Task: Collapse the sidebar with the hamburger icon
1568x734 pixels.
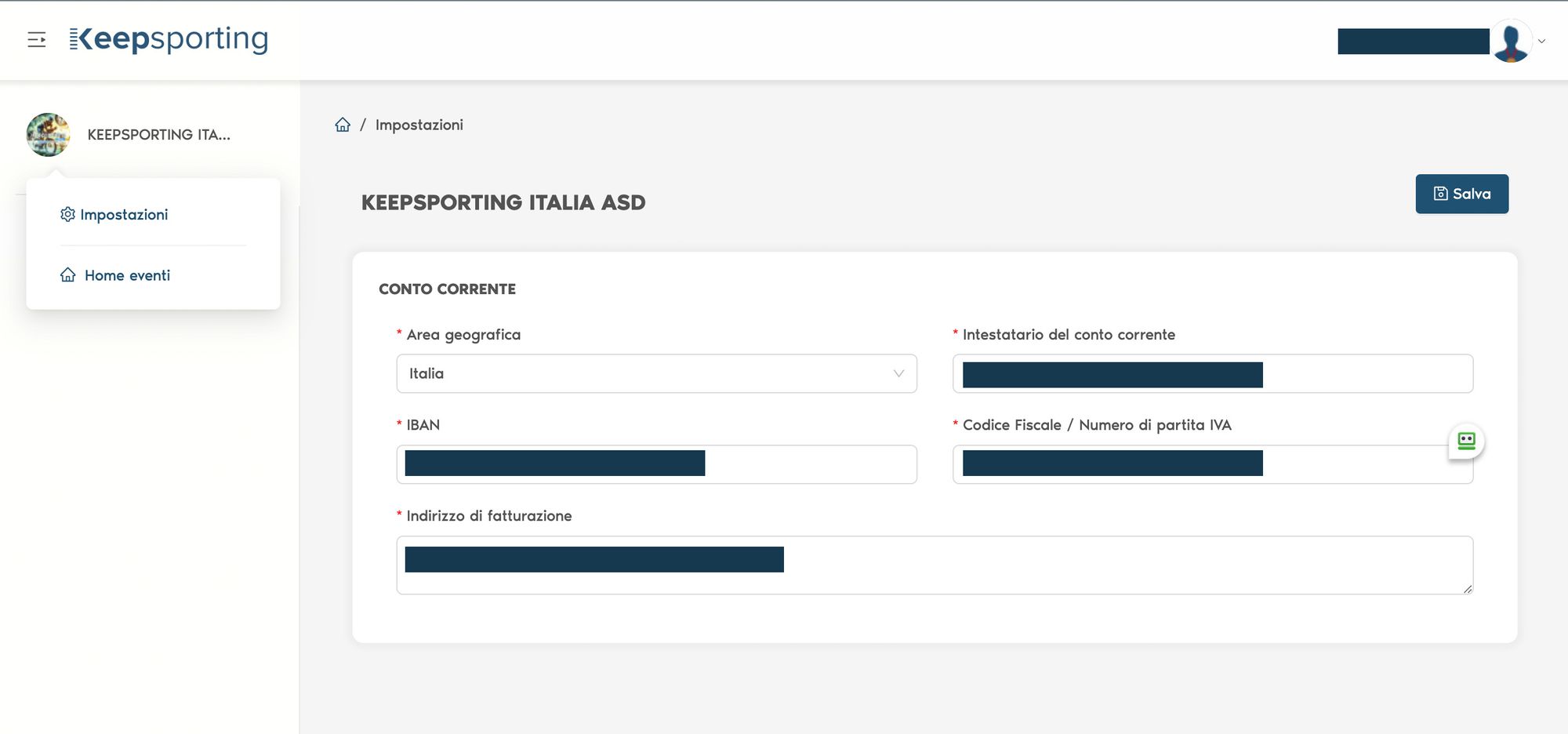Action: [37, 39]
